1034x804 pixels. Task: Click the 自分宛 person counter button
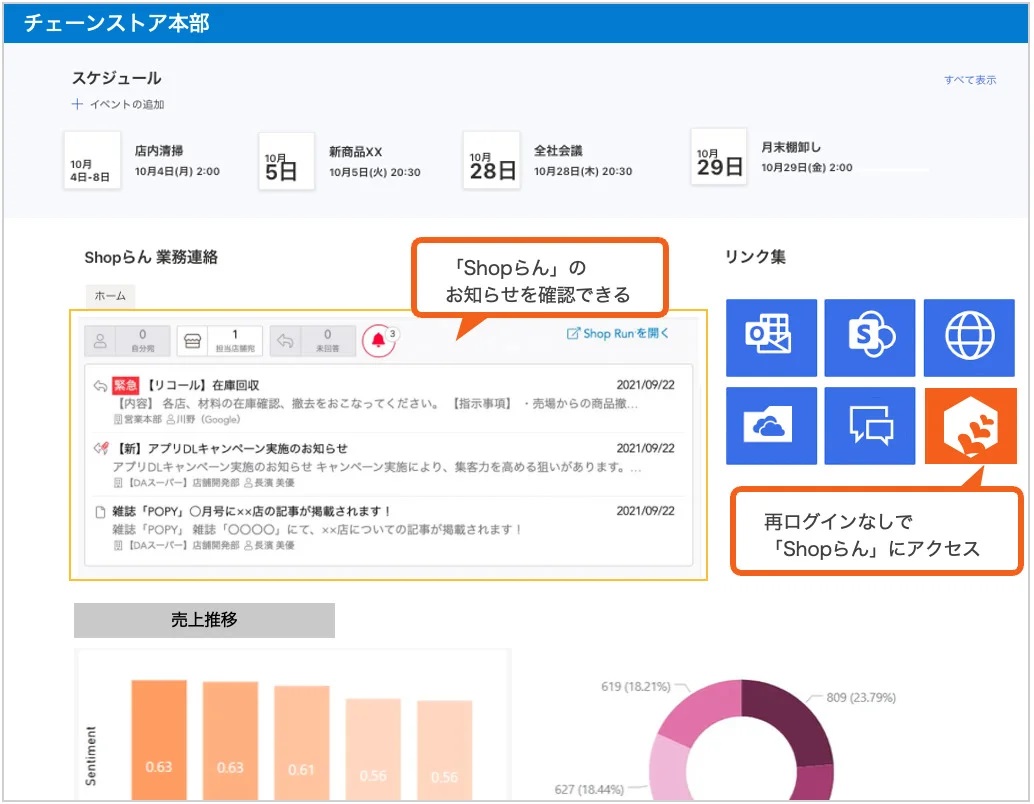click(128, 340)
